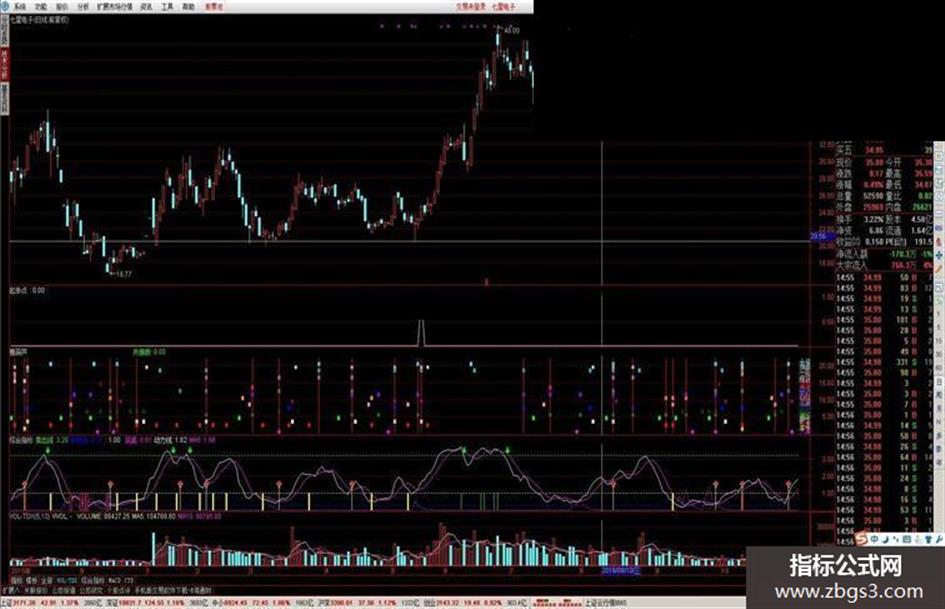Click the Sogou S input method icon
This screenshot has width=945, height=609.
pos(861,539)
